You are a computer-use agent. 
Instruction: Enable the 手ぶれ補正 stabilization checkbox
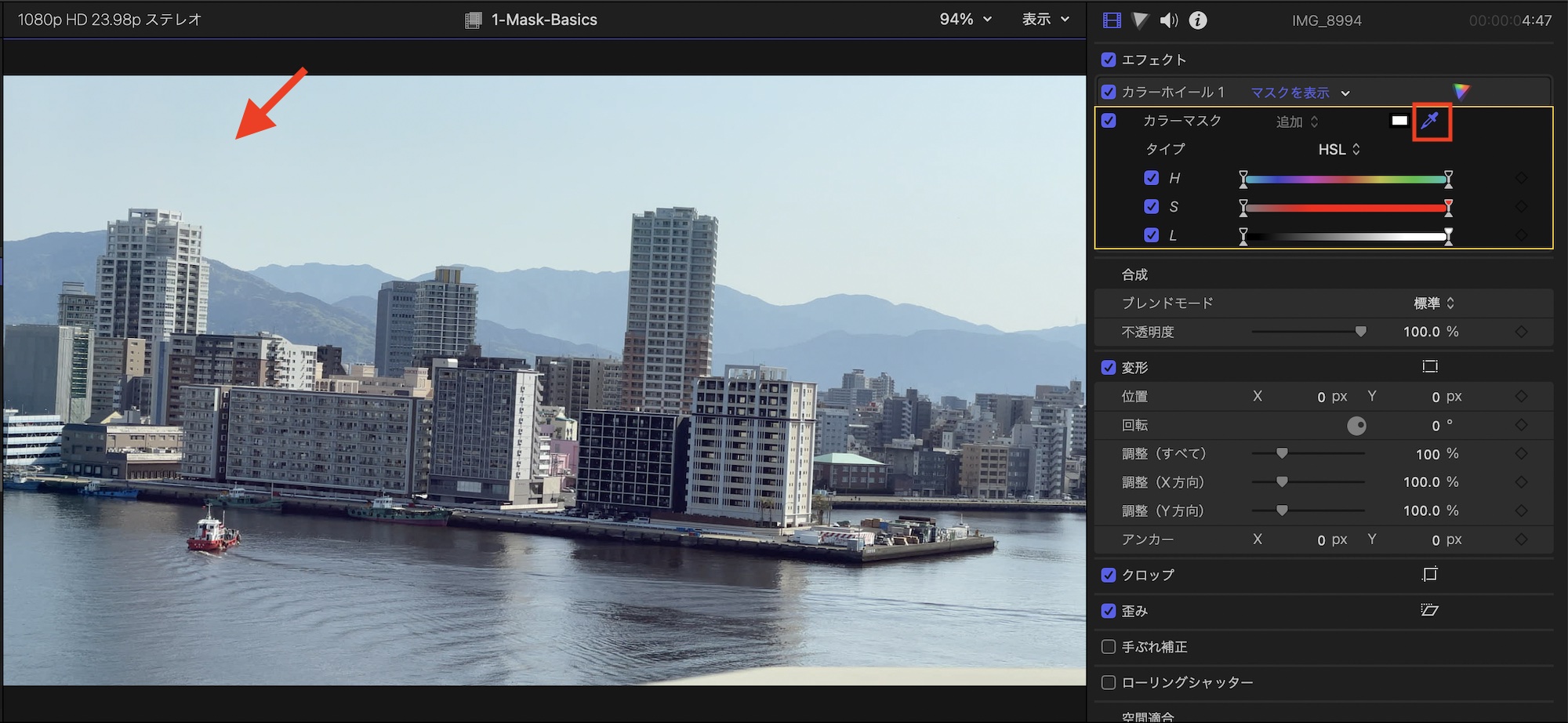(1109, 647)
